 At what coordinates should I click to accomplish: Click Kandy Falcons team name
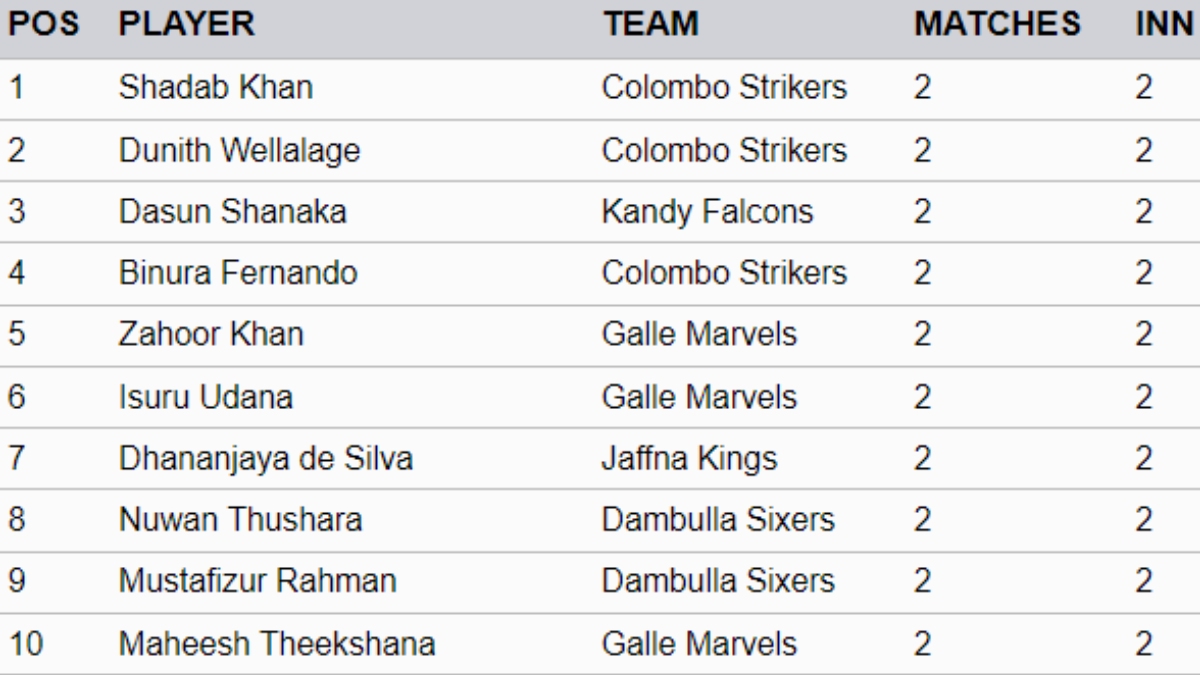(707, 212)
